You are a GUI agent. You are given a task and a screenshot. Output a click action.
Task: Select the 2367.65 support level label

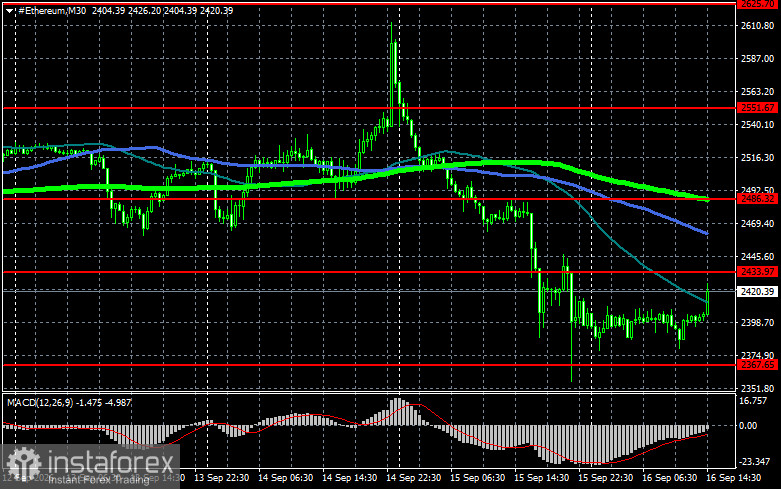tap(757, 365)
